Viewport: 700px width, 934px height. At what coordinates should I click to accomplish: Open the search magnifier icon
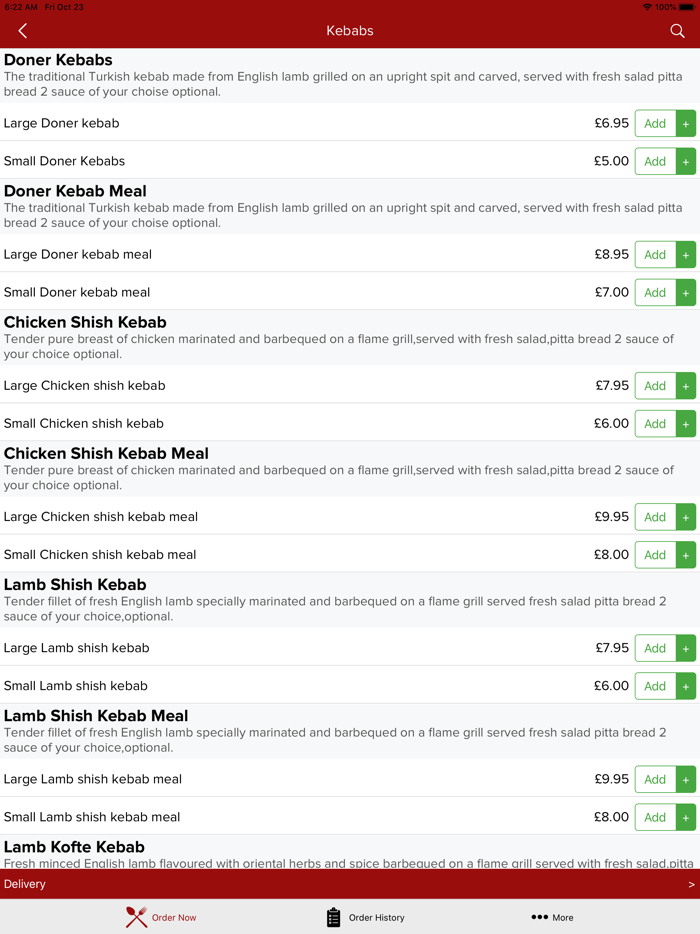tap(677, 31)
